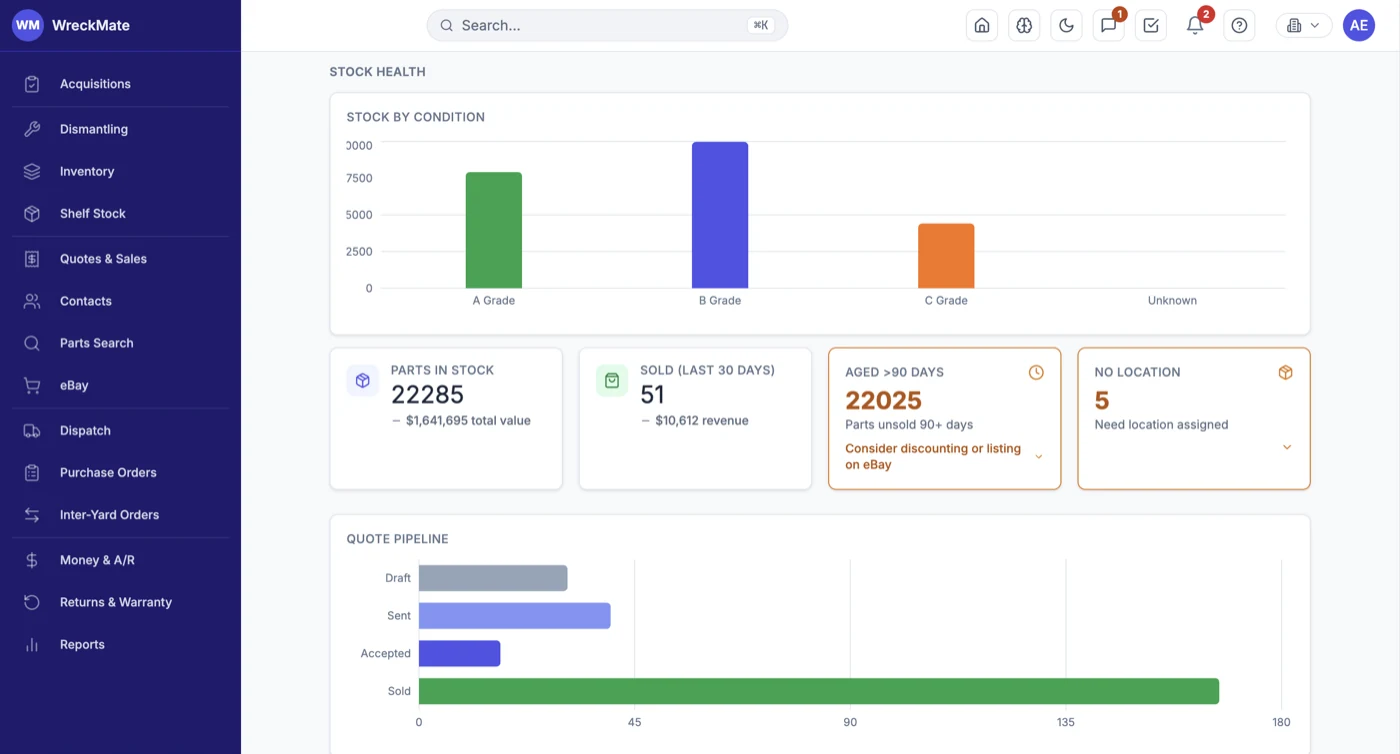The width and height of the screenshot is (1400, 754).
Task: Open the yard selector dropdown
Action: (x=1303, y=26)
